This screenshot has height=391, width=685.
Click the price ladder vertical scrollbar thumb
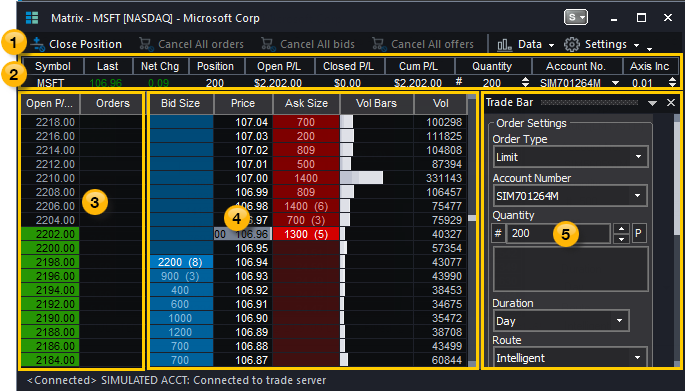pyautogui.click(x=472, y=218)
